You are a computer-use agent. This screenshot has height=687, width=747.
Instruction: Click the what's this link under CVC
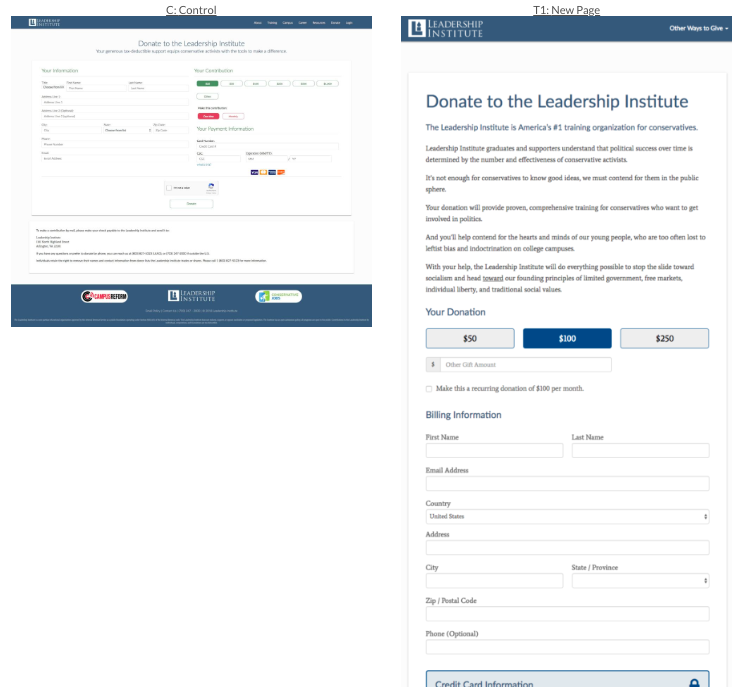tap(204, 165)
